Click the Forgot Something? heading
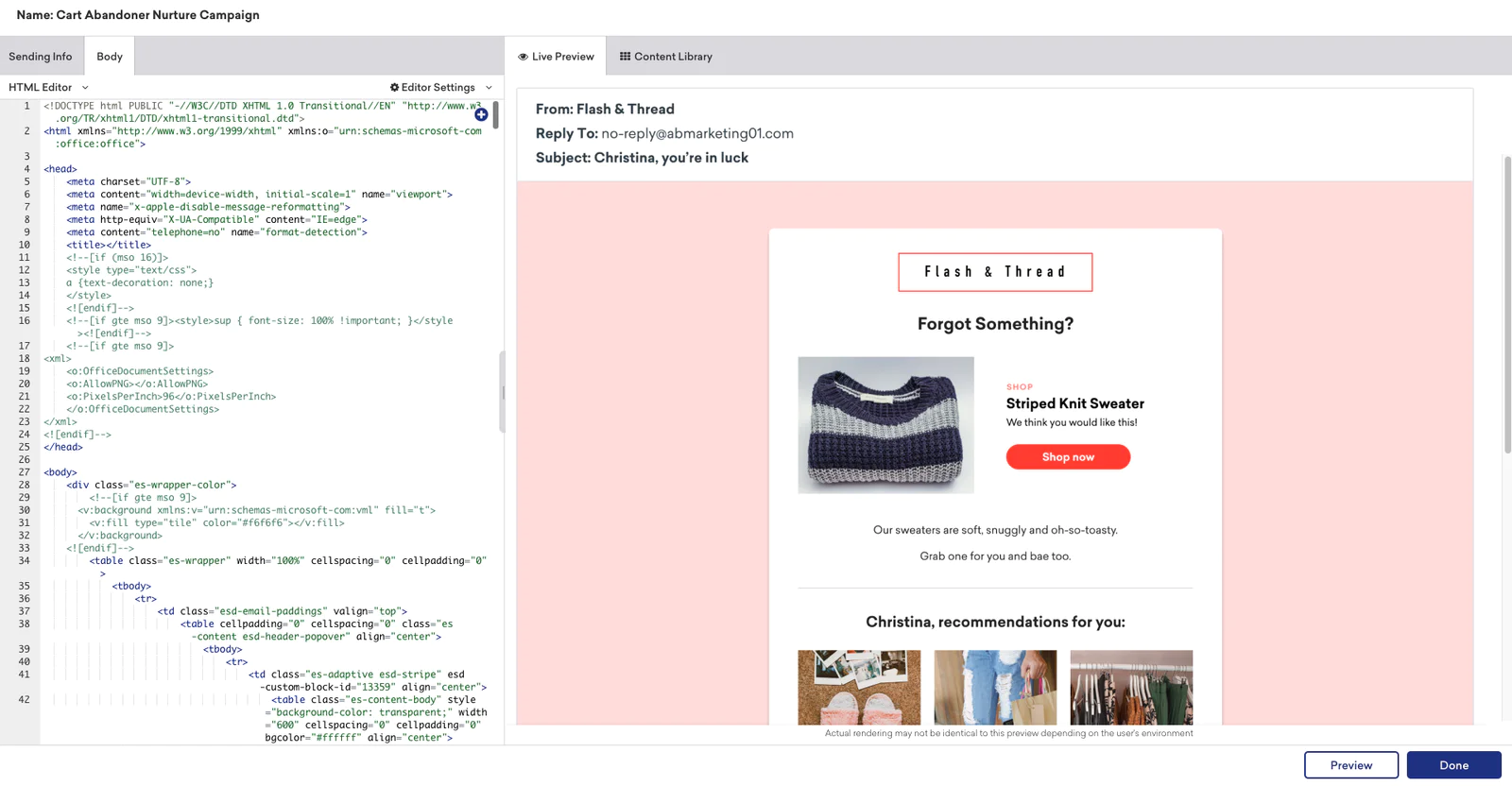1512x786 pixels. [995, 324]
